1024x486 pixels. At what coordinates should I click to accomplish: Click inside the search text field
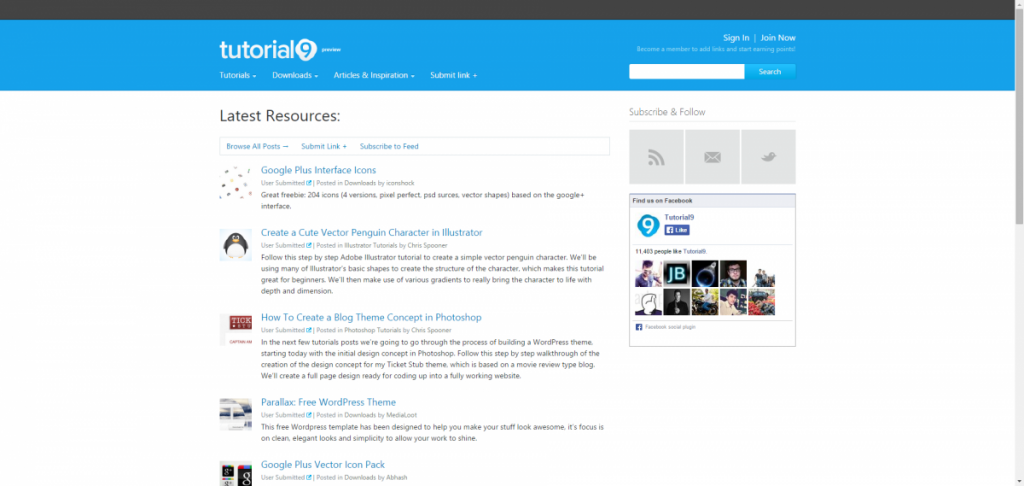pyautogui.click(x=686, y=71)
